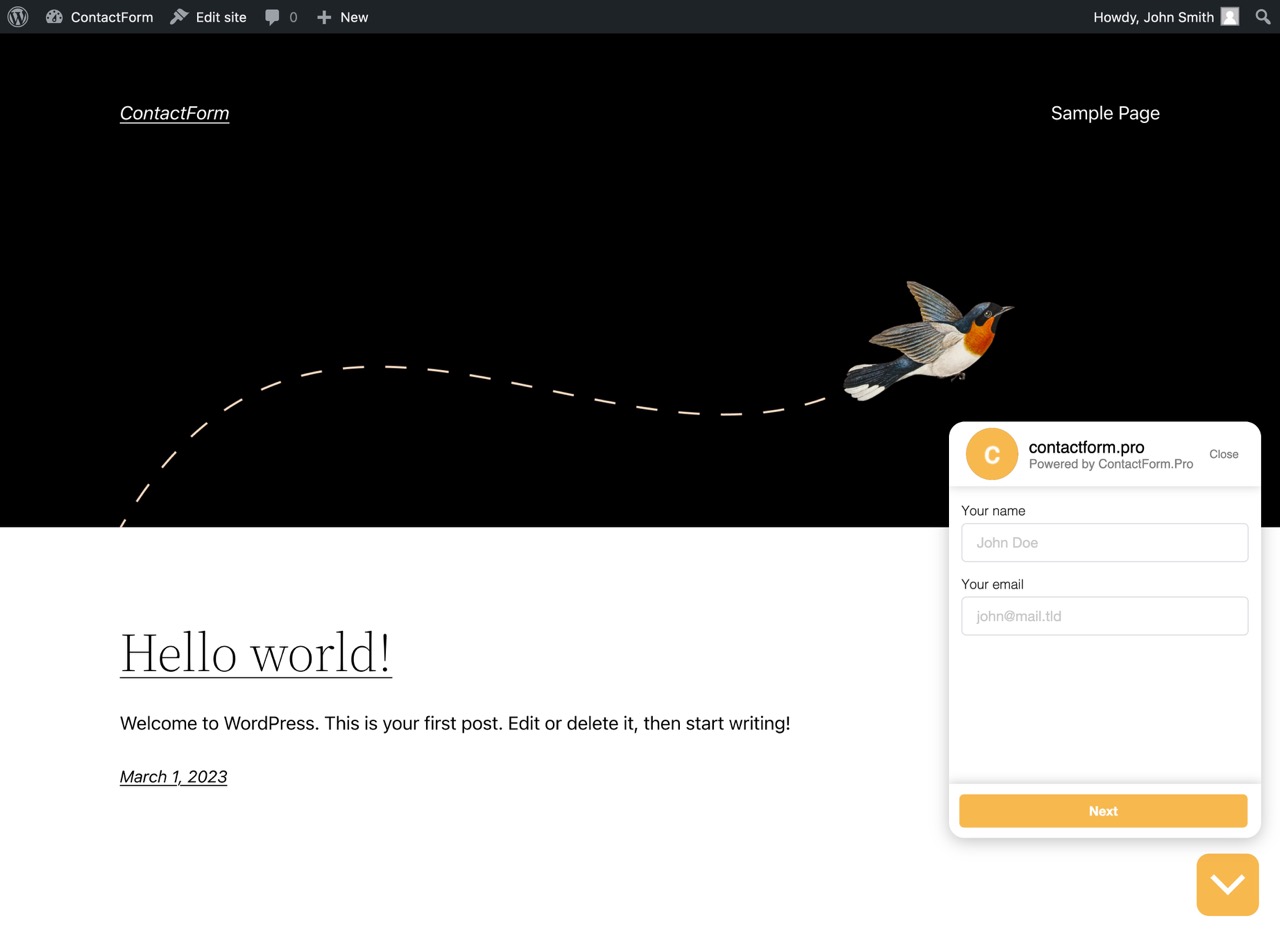Click John Smith's avatar image
Image resolution: width=1280 pixels, height=937 pixels.
(x=1229, y=16)
